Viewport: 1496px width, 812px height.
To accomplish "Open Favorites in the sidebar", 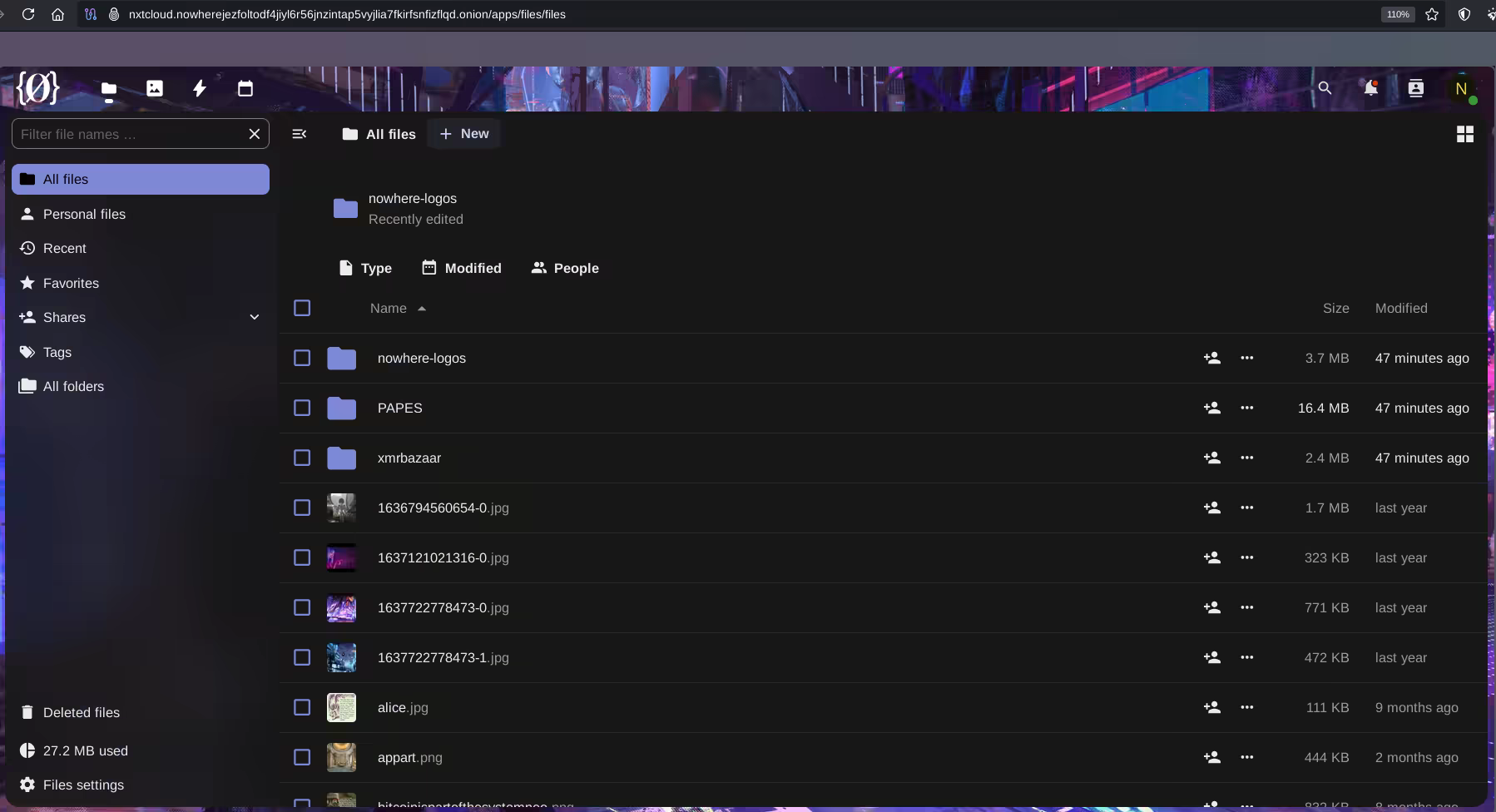I will [x=71, y=283].
